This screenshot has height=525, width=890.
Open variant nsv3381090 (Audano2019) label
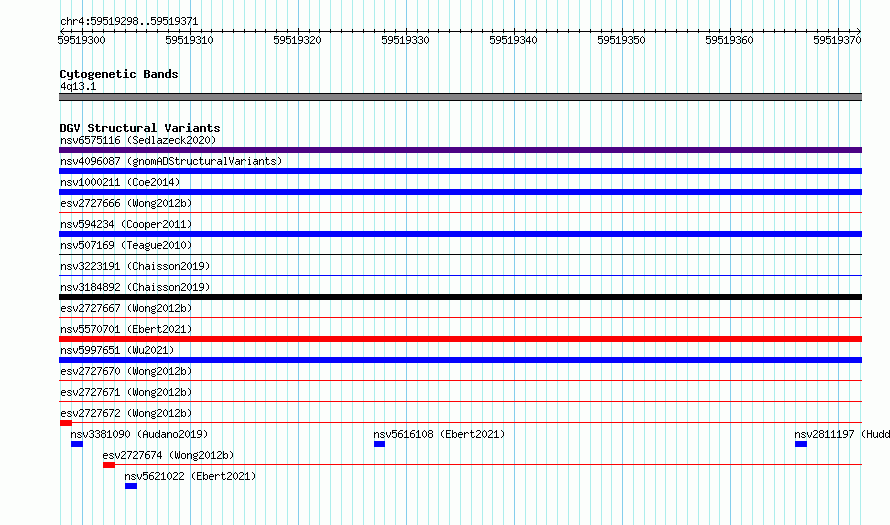[139, 434]
